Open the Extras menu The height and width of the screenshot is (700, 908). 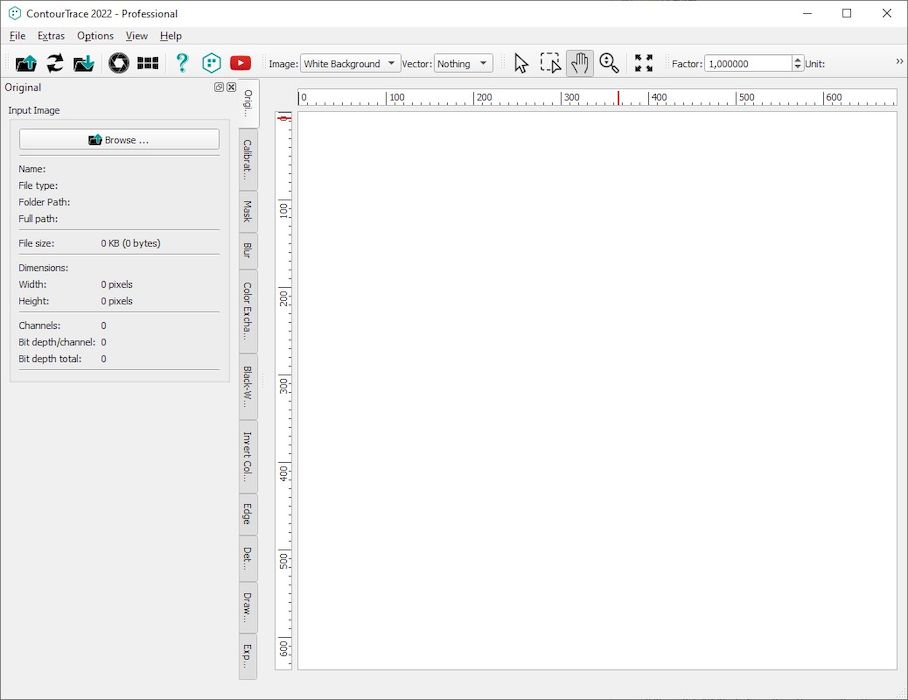pos(51,36)
